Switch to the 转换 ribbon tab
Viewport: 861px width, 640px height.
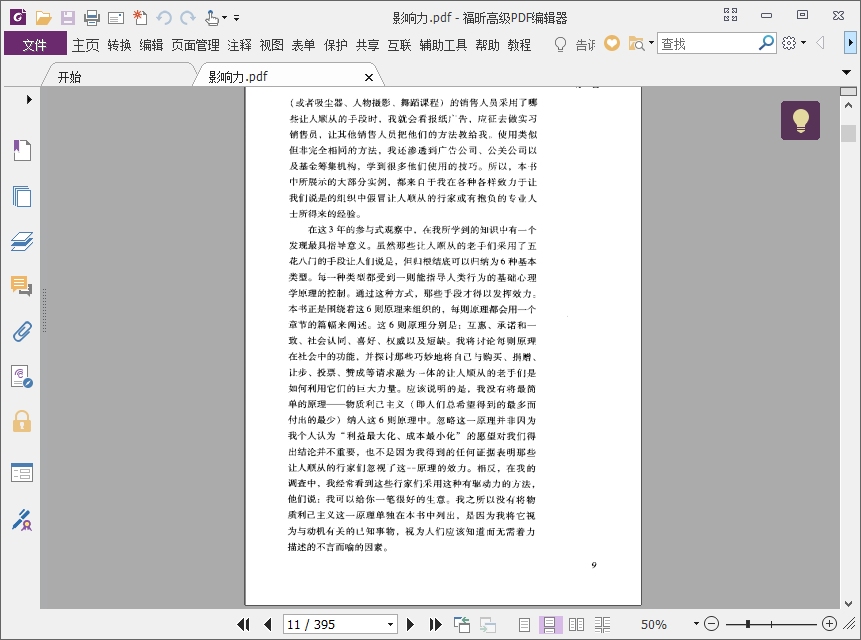coord(119,44)
